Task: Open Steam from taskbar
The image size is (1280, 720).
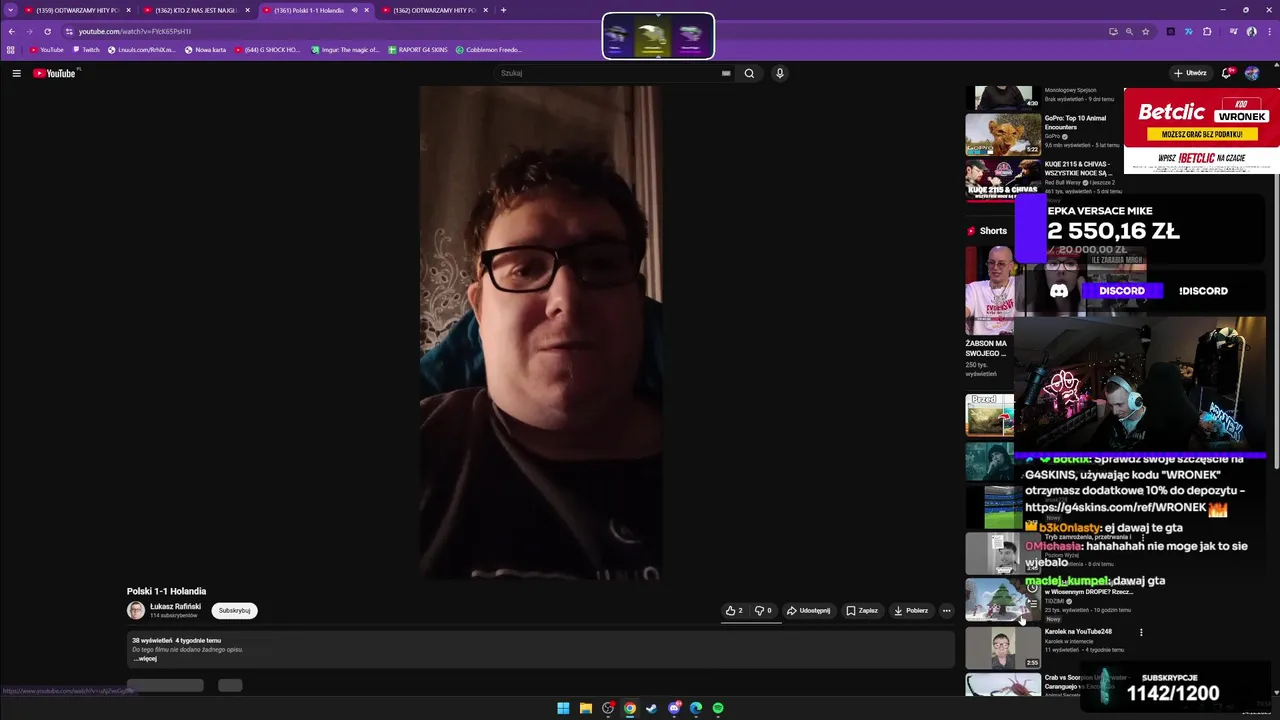Action: (652, 708)
